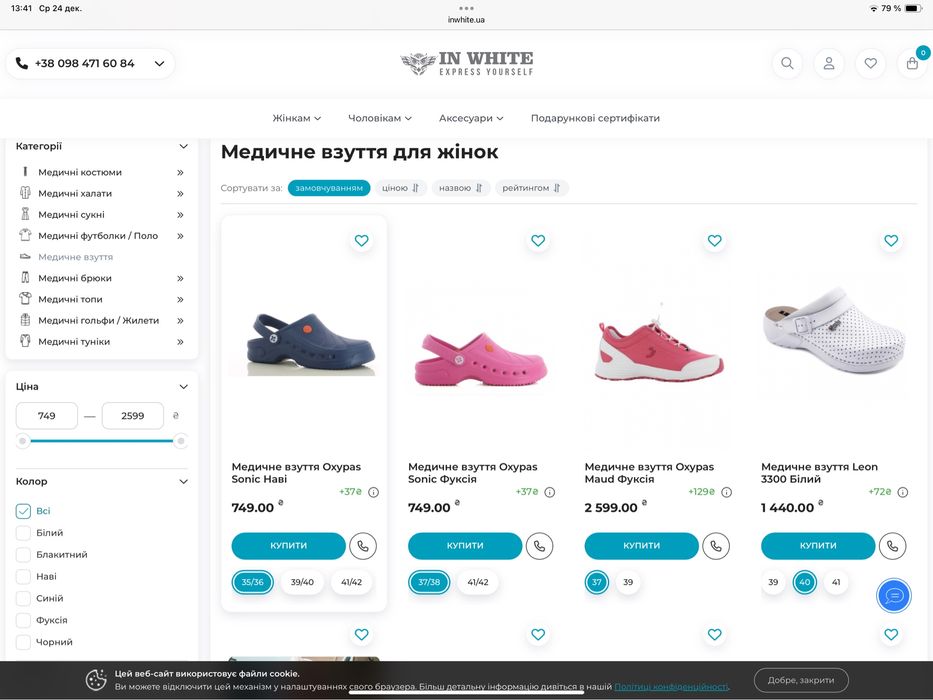Viewport: 933px width, 700px height.
Task: Click the minimum price slider handle
Action: [x=23, y=441]
